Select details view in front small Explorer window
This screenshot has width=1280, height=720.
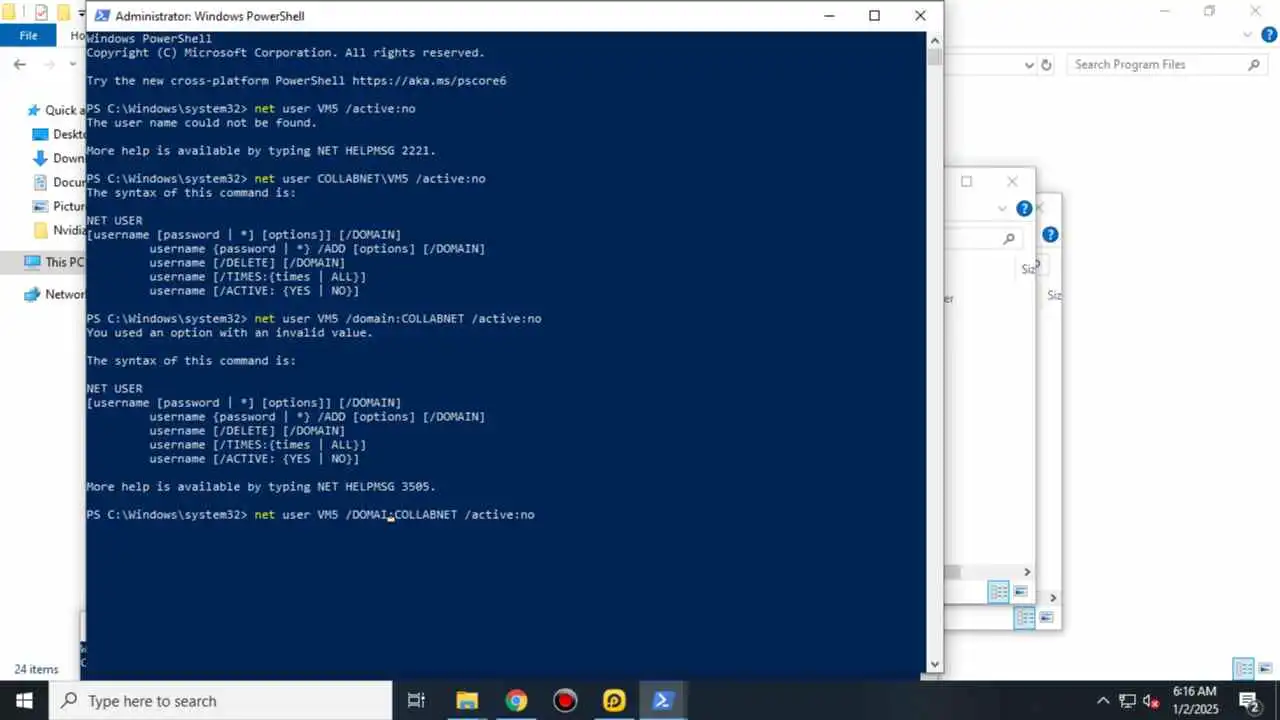tap(998, 592)
